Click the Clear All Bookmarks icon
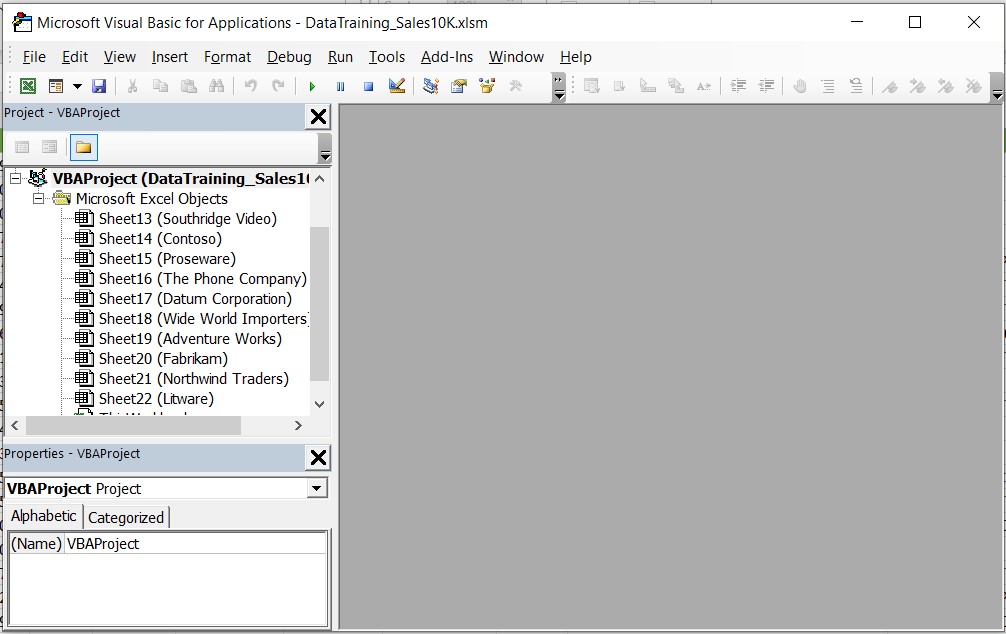This screenshot has width=1006, height=634. (973, 86)
